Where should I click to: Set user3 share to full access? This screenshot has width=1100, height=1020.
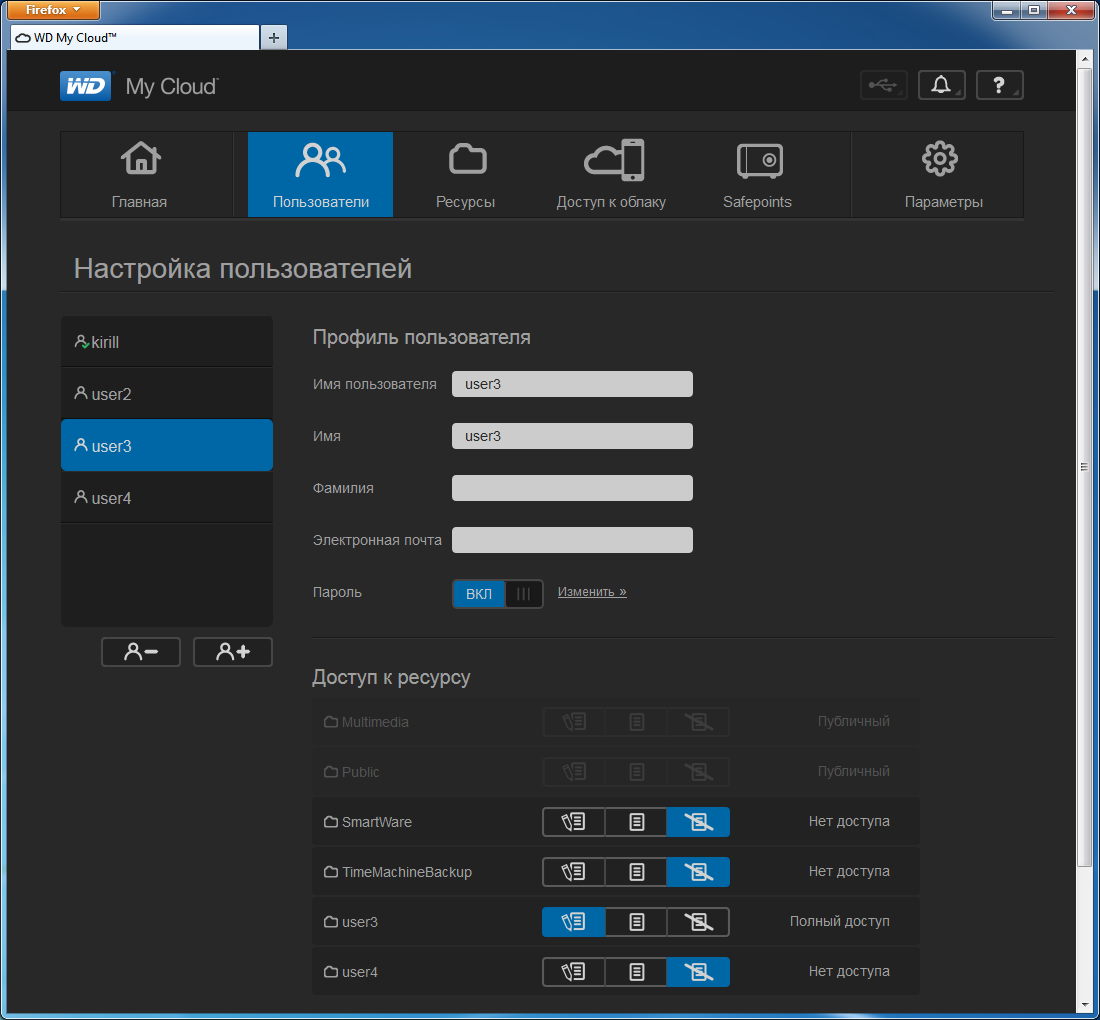(574, 922)
